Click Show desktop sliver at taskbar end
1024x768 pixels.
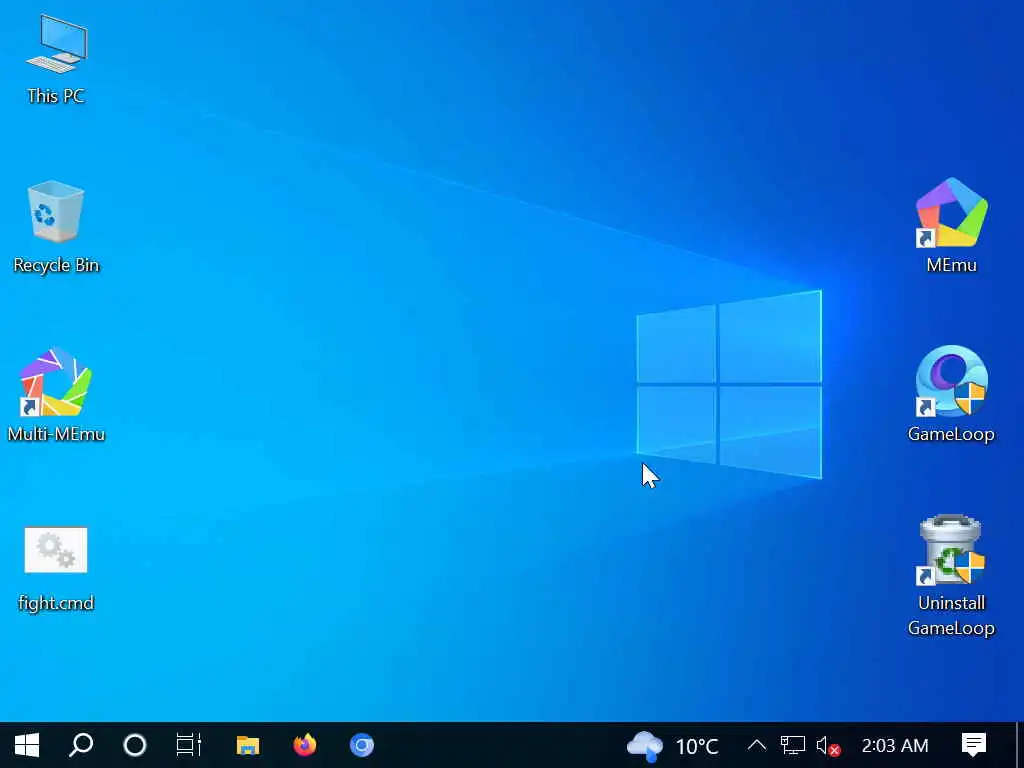click(x=1019, y=745)
